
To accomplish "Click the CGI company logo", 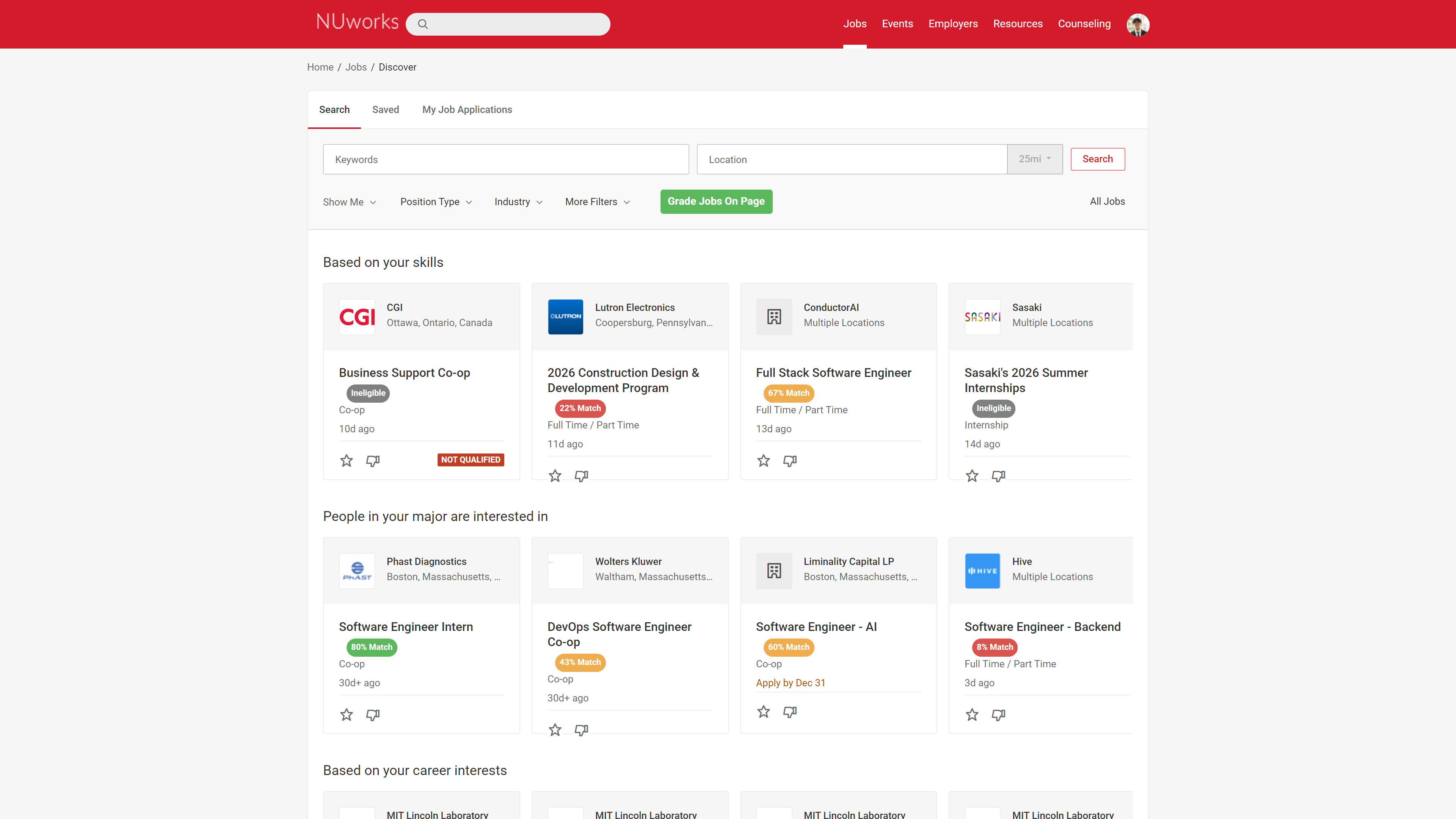I will (x=357, y=317).
